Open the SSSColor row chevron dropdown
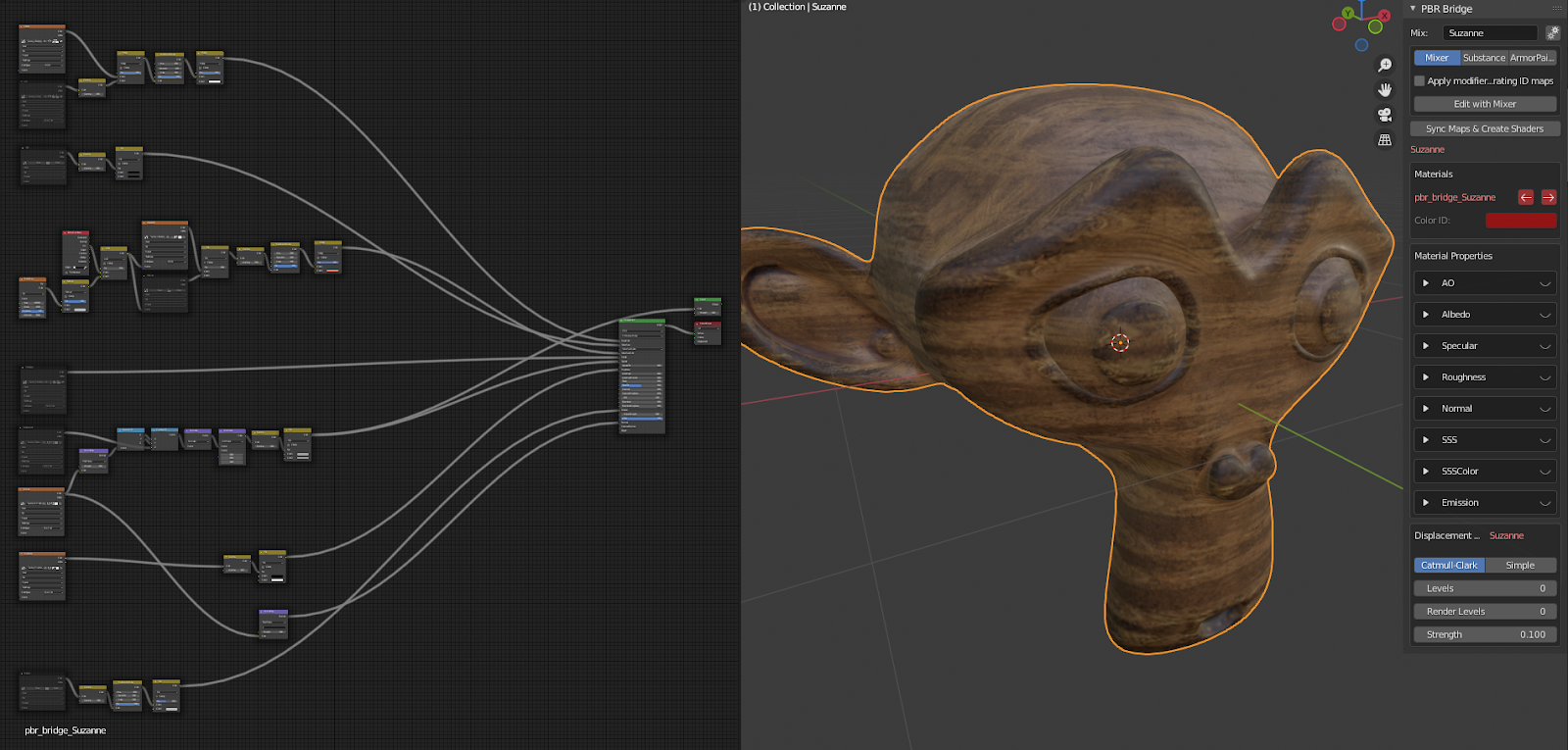This screenshot has height=750, width=1568. 1545,472
